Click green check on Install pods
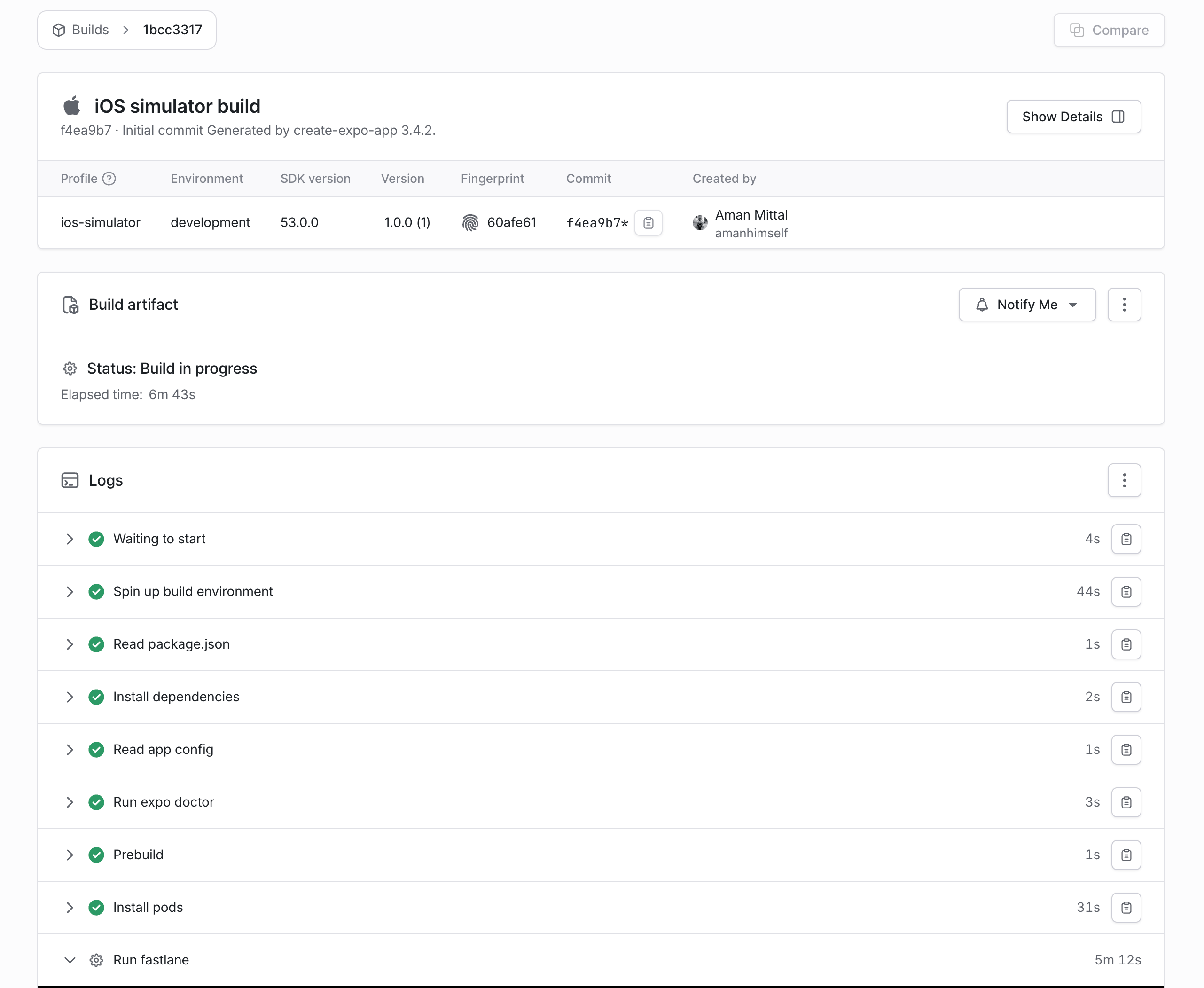This screenshot has height=988, width=1204. (x=96, y=908)
